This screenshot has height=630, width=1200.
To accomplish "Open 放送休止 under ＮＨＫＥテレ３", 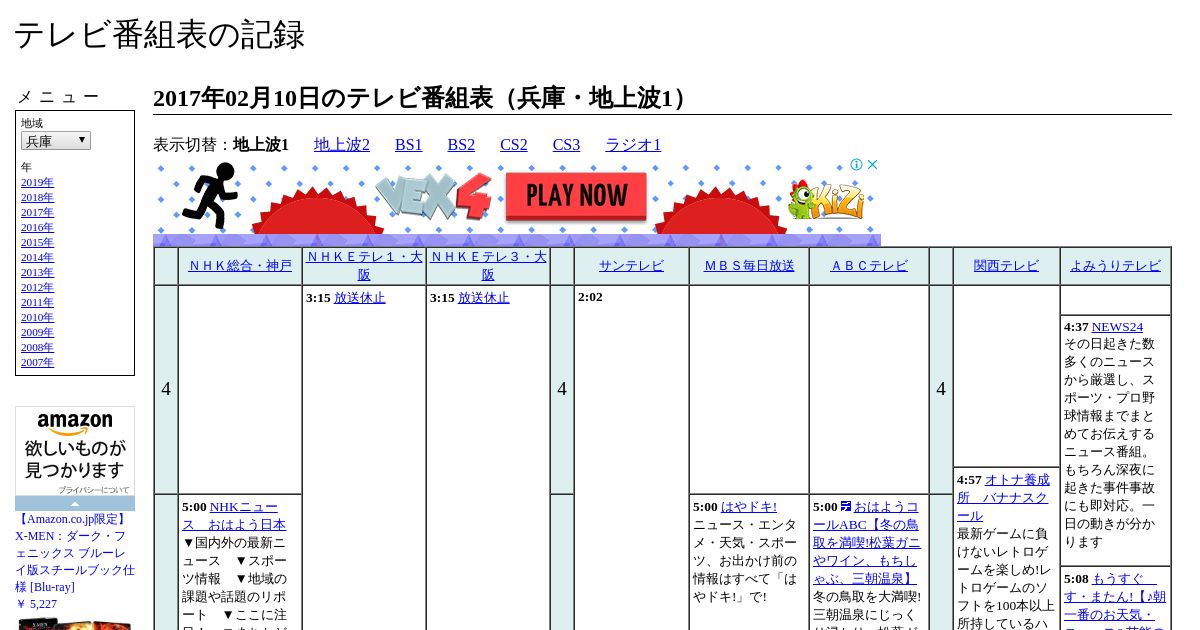I will point(483,298).
